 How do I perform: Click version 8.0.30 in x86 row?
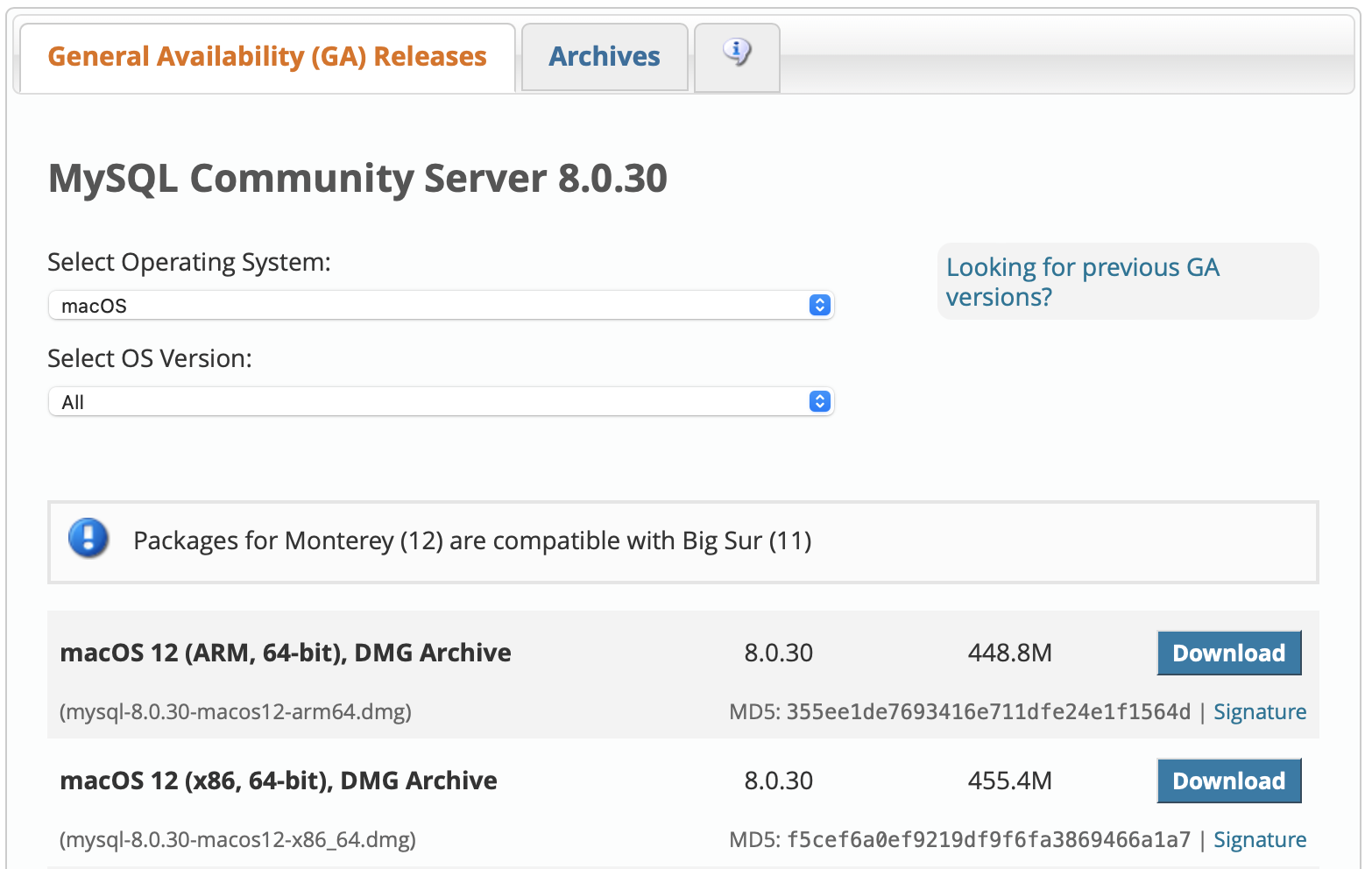tap(779, 781)
